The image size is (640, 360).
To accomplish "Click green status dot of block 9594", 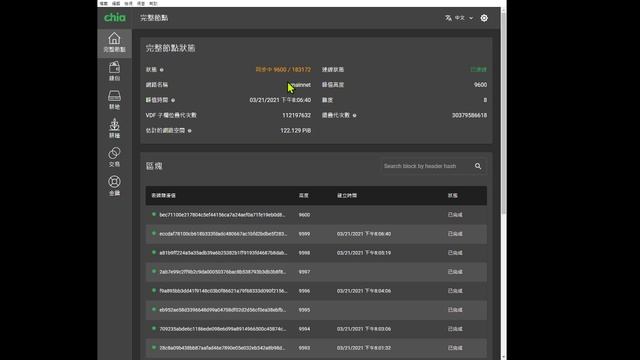I will (x=154, y=329).
